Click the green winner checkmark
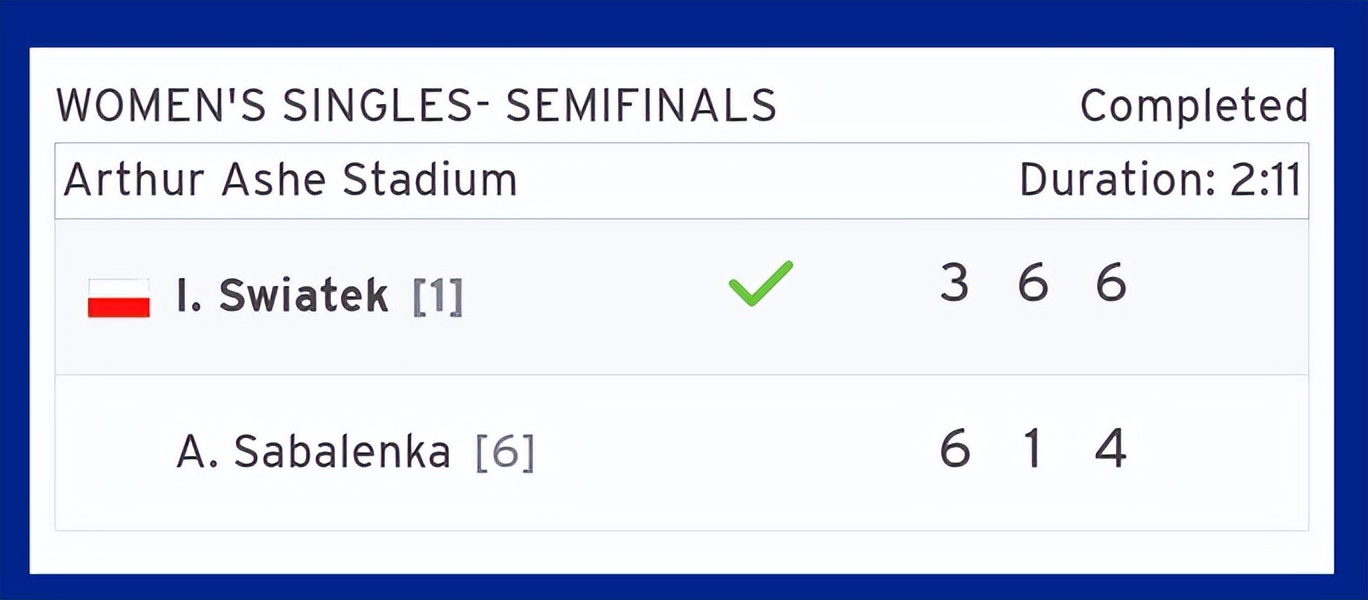Screen dimensions: 1368x600 (760, 283)
